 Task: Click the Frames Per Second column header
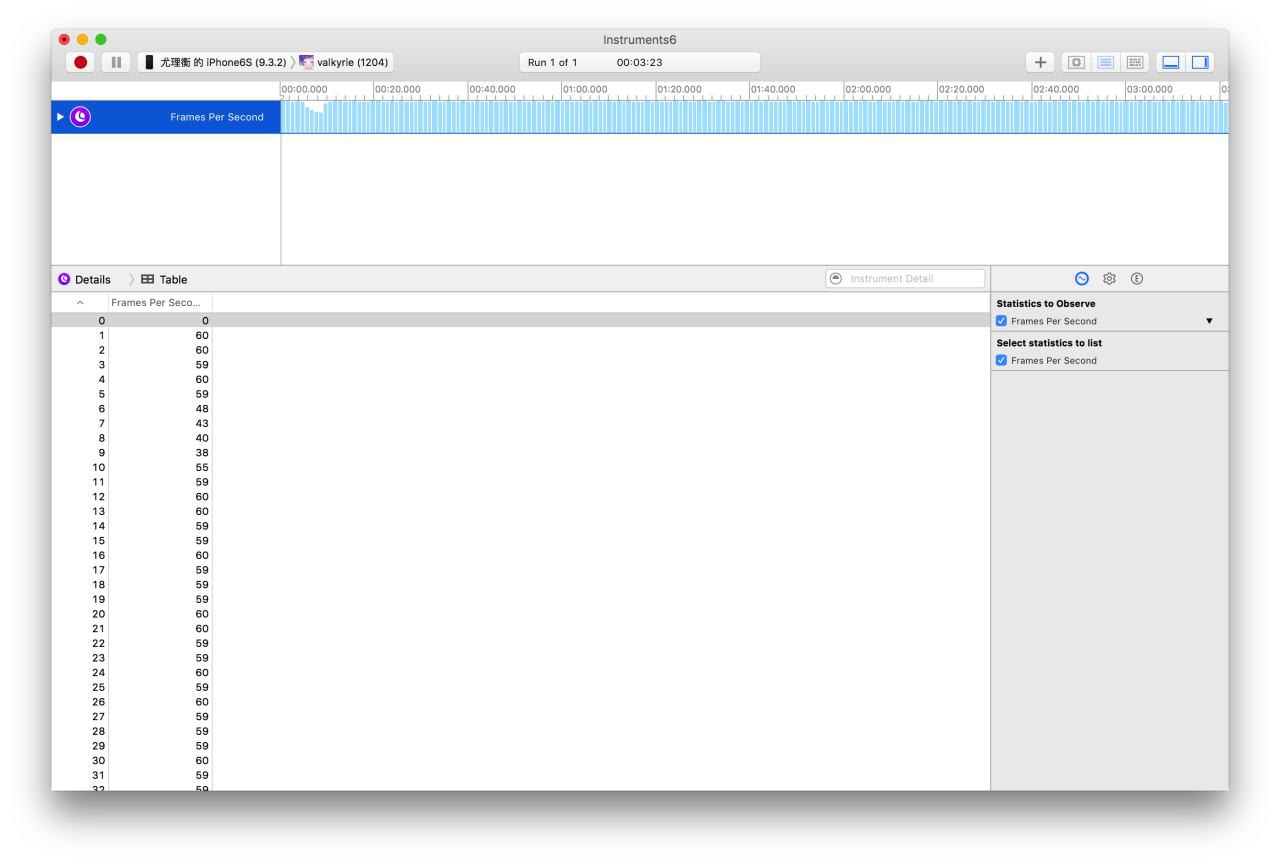[x=160, y=302]
